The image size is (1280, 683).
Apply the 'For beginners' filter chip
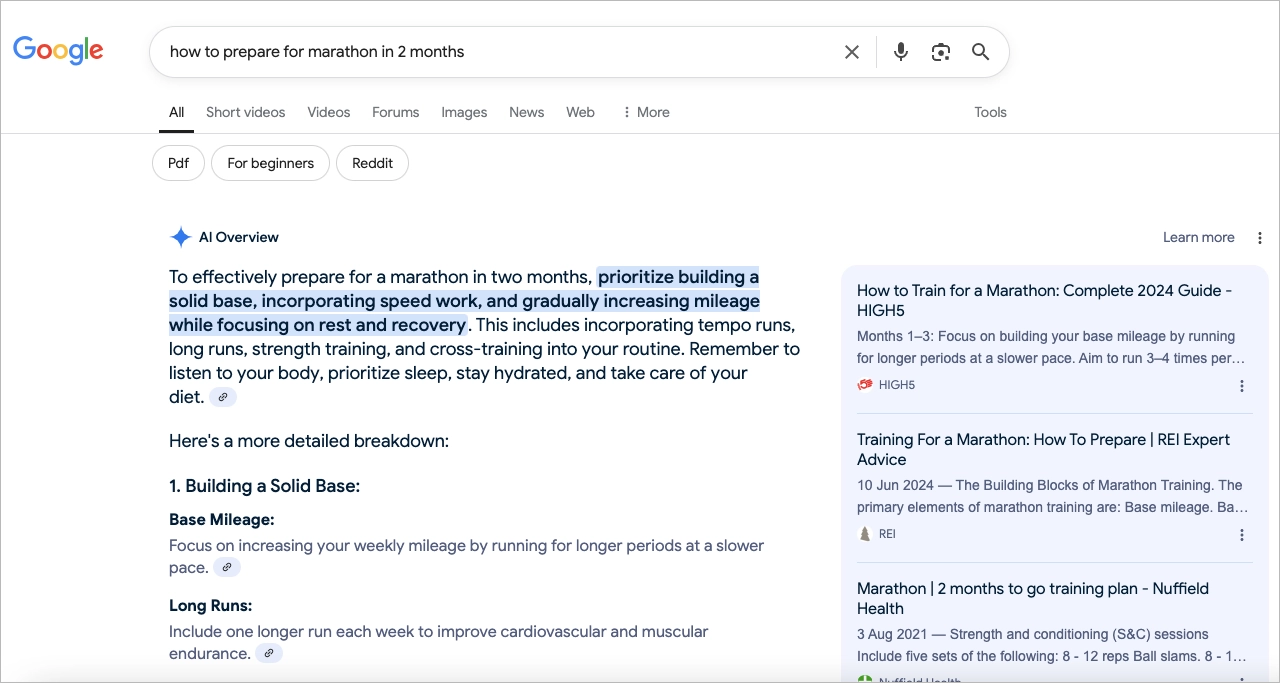tap(270, 163)
